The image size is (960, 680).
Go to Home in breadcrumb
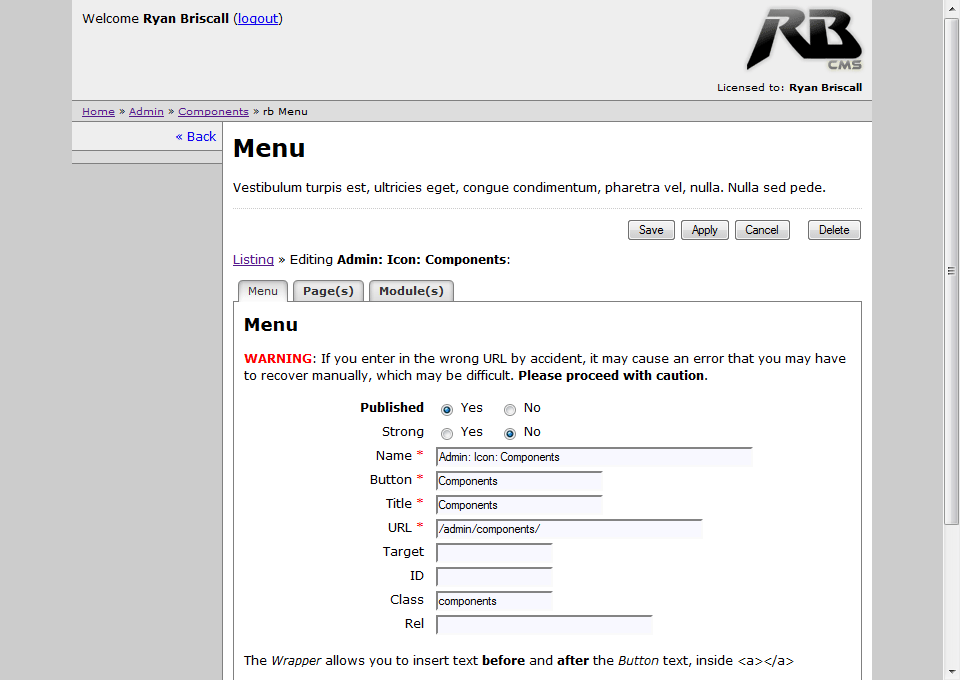(98, 112)
